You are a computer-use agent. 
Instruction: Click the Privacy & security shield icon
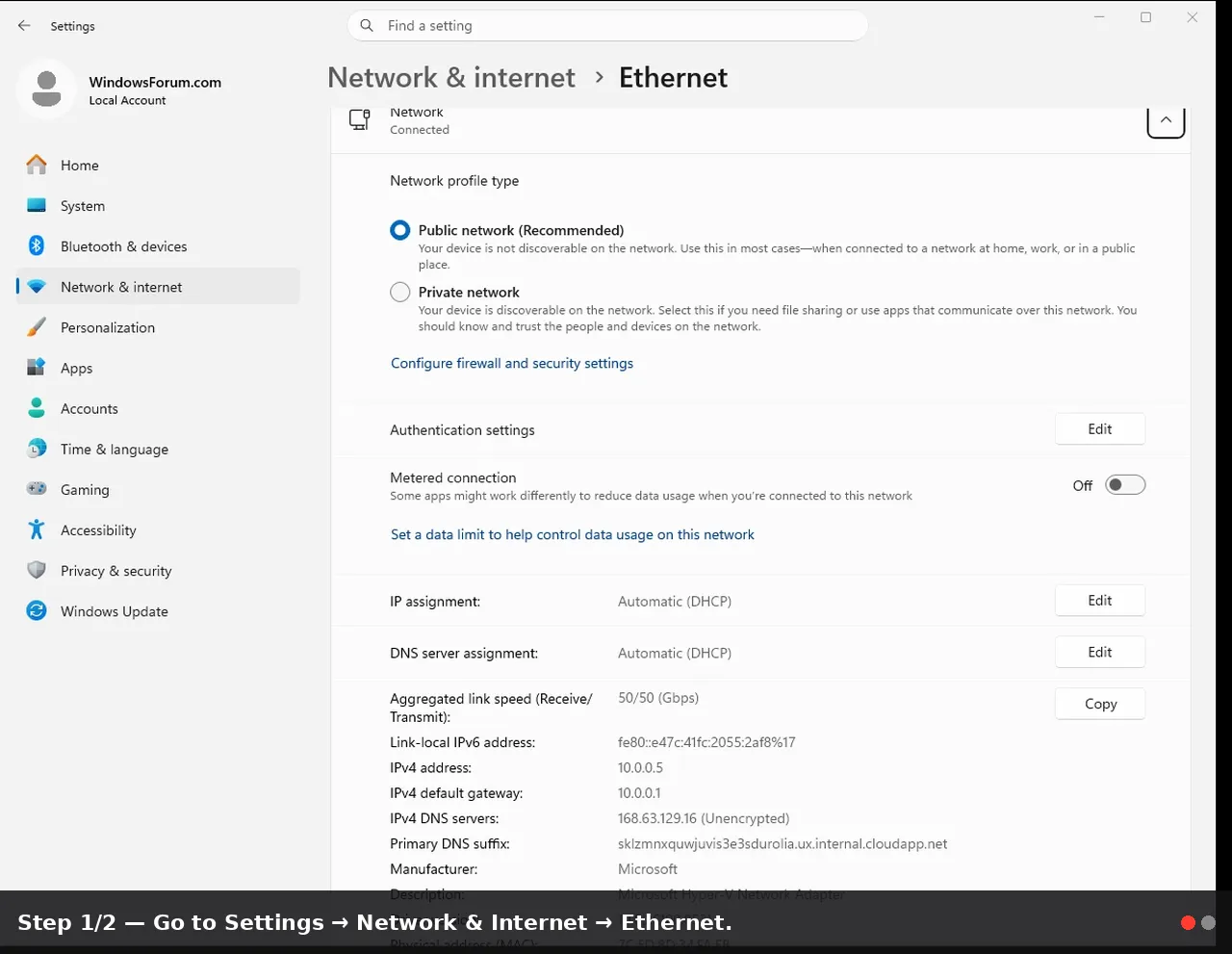(x=37, y=570)
